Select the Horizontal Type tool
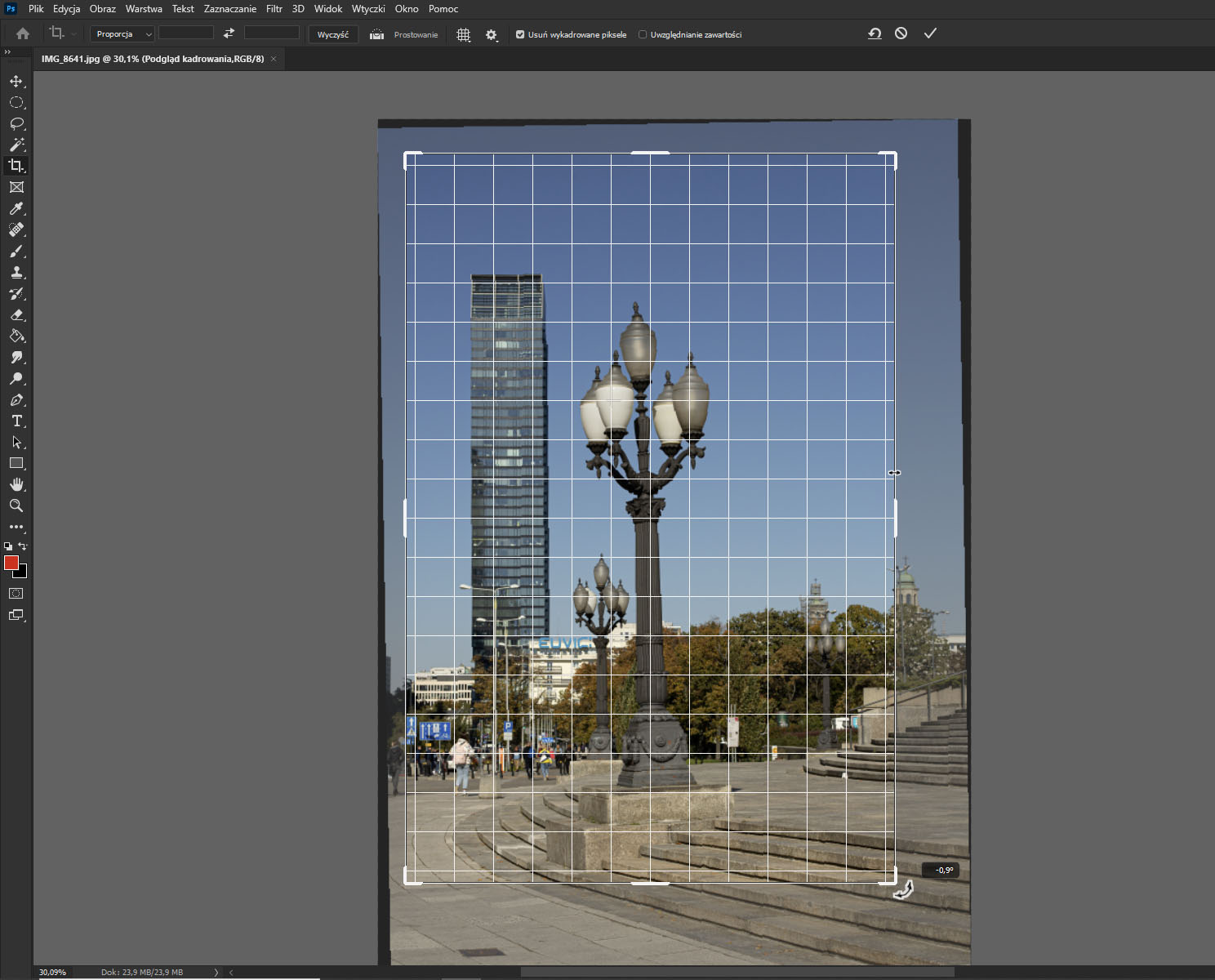 tap(16, 421)
